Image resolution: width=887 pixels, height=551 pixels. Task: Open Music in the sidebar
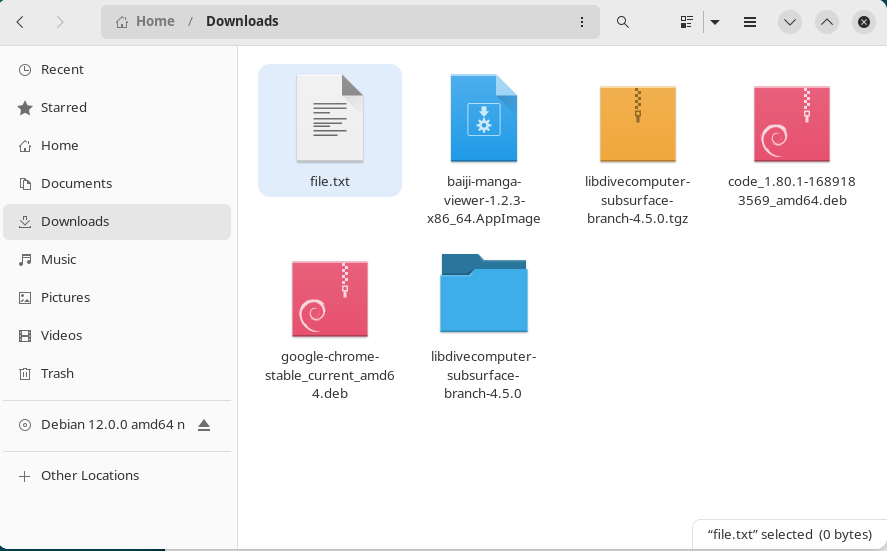(117, 260)
